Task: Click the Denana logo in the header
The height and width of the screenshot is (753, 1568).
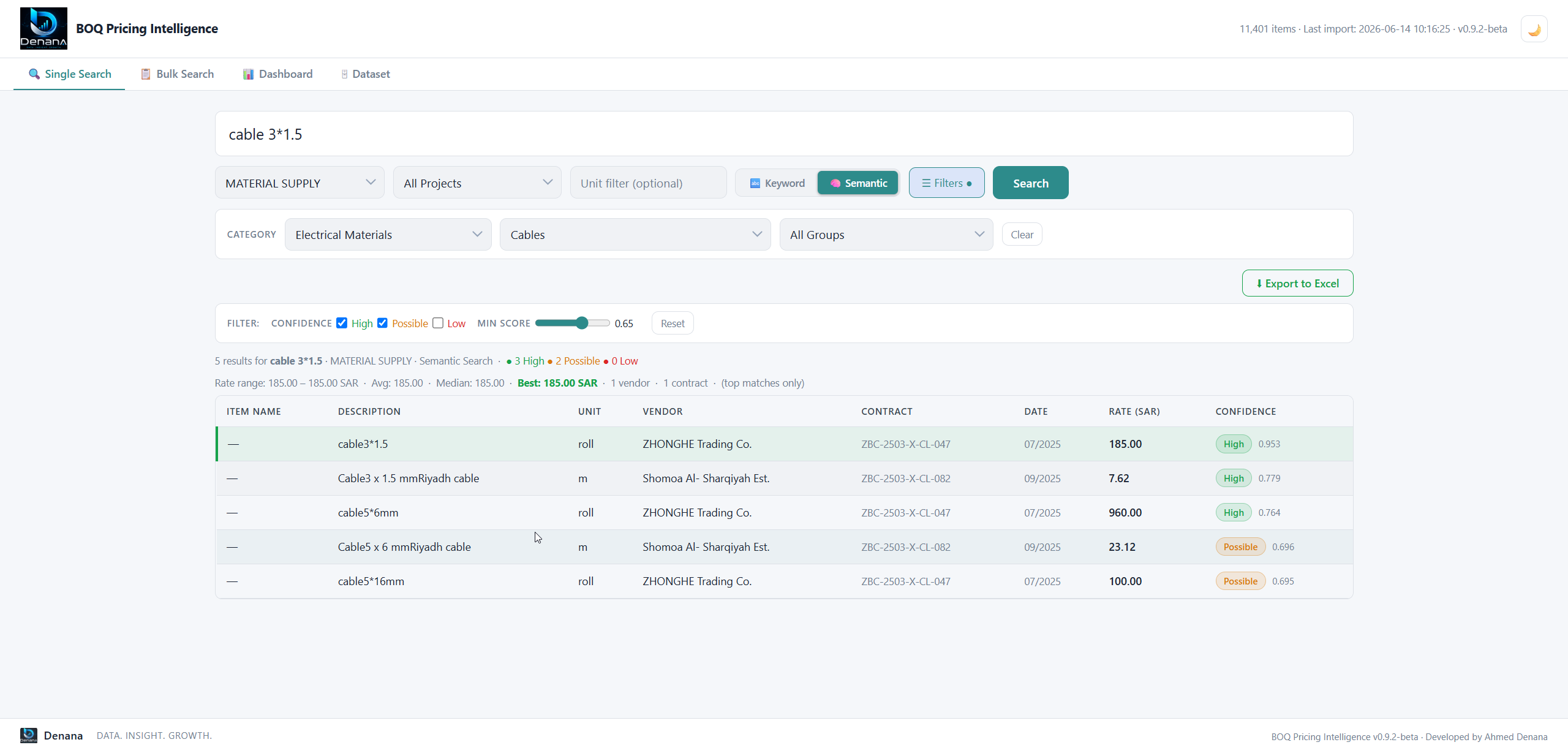Action: click(43, 29)
